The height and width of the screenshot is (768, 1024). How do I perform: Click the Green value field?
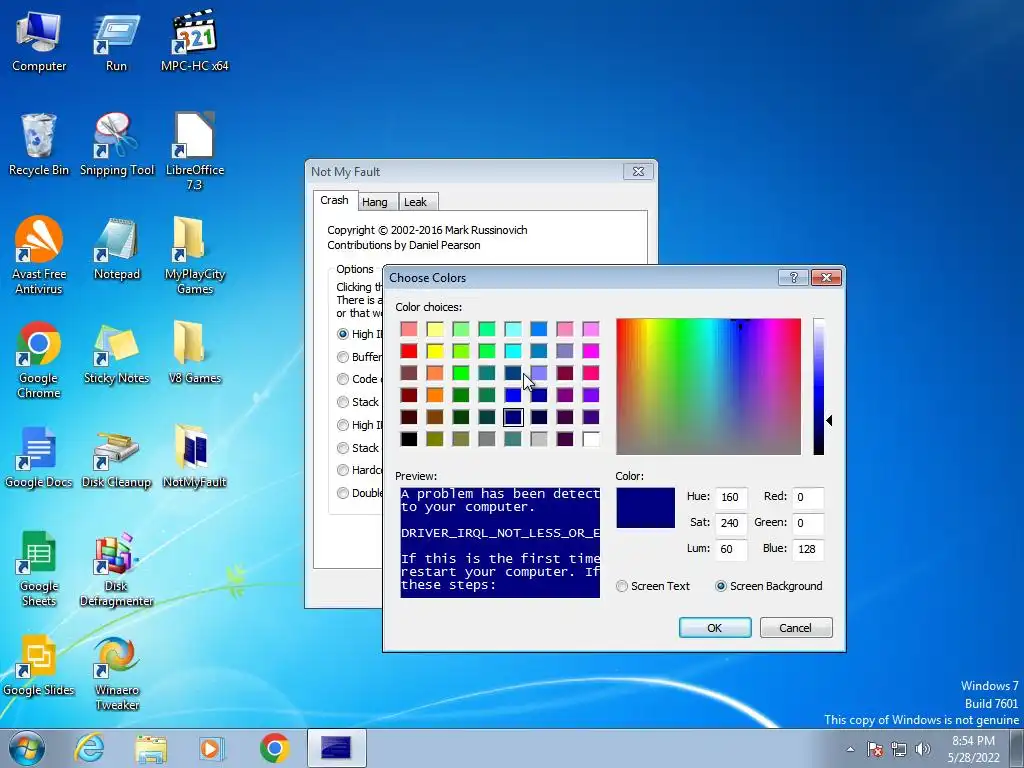808,523
